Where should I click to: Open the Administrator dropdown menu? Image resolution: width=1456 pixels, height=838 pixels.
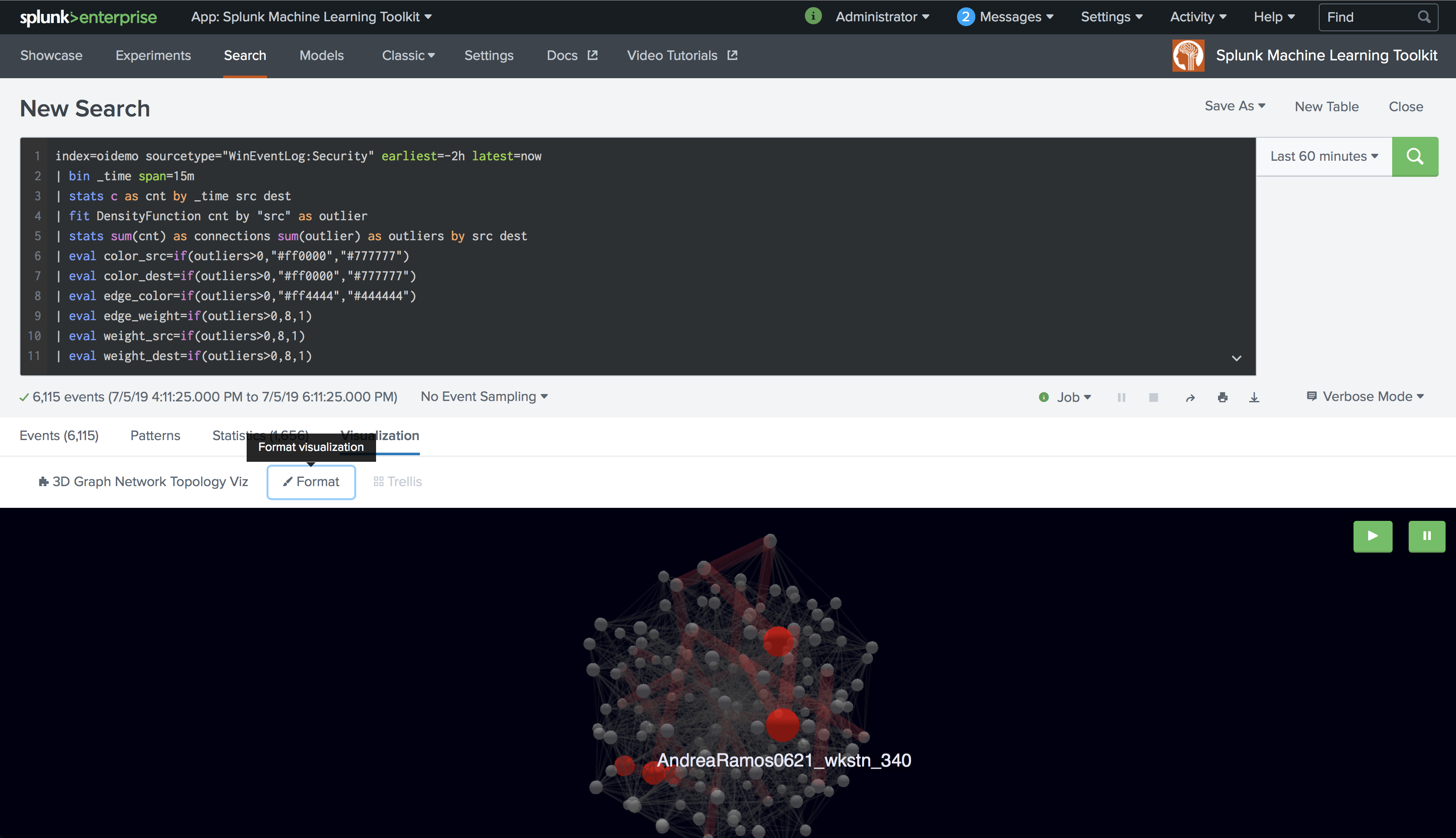tap(882, 17)
